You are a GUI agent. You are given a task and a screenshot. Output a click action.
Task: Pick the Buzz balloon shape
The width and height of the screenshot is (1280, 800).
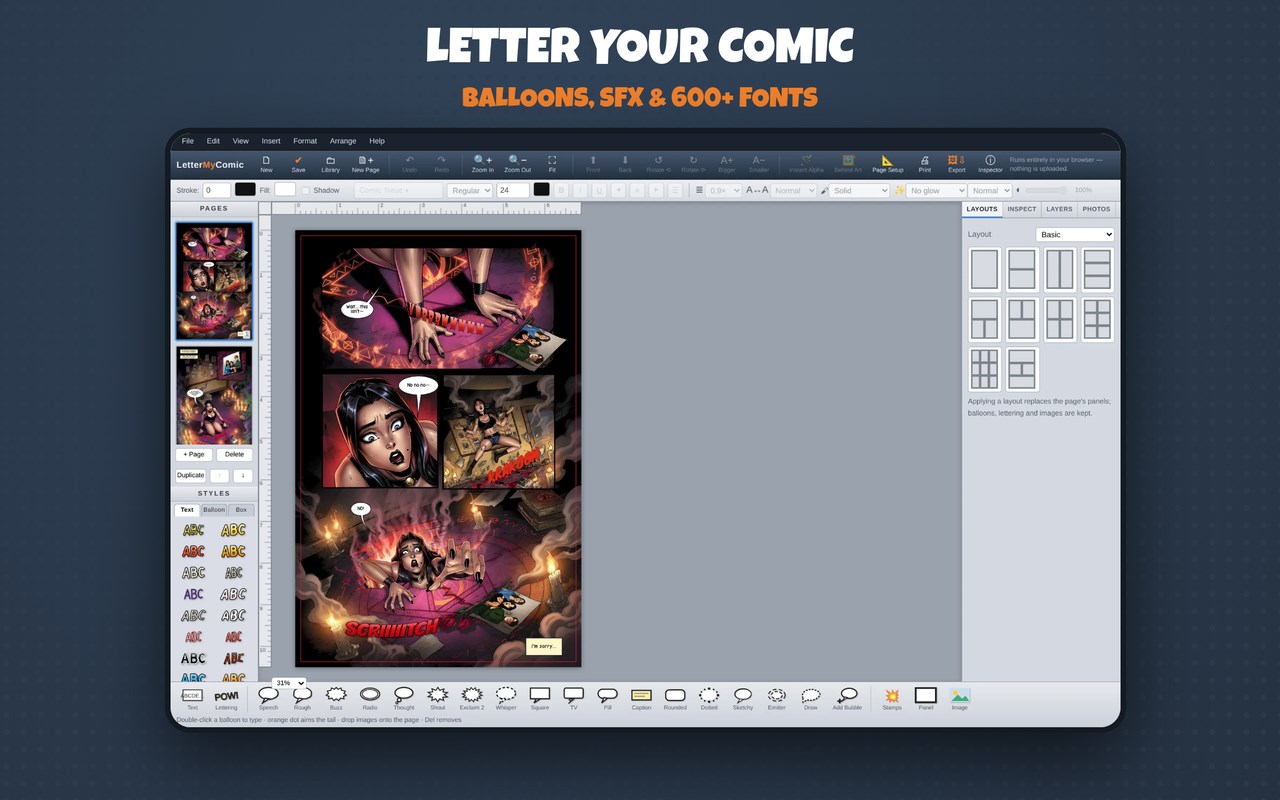(336, 699)
